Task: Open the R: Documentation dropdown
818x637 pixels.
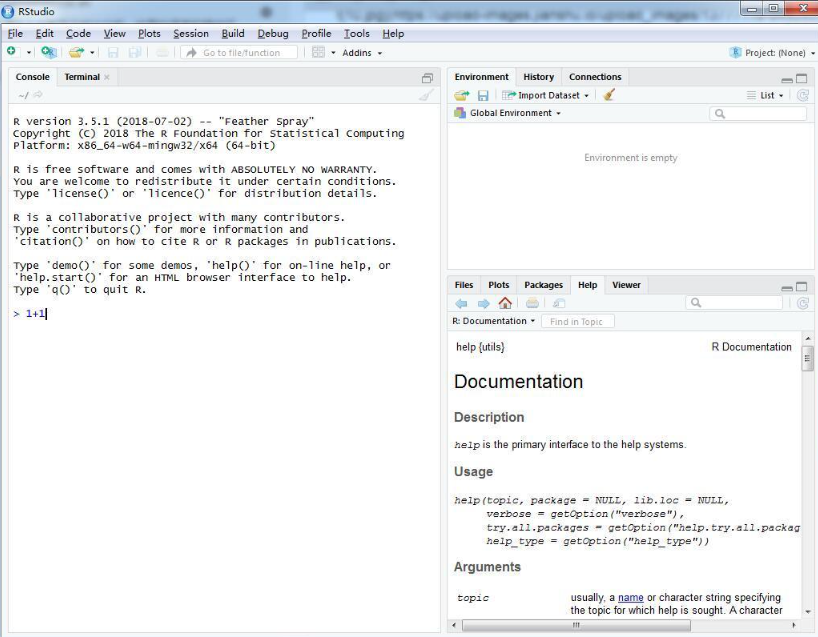Action: (494, 321)
